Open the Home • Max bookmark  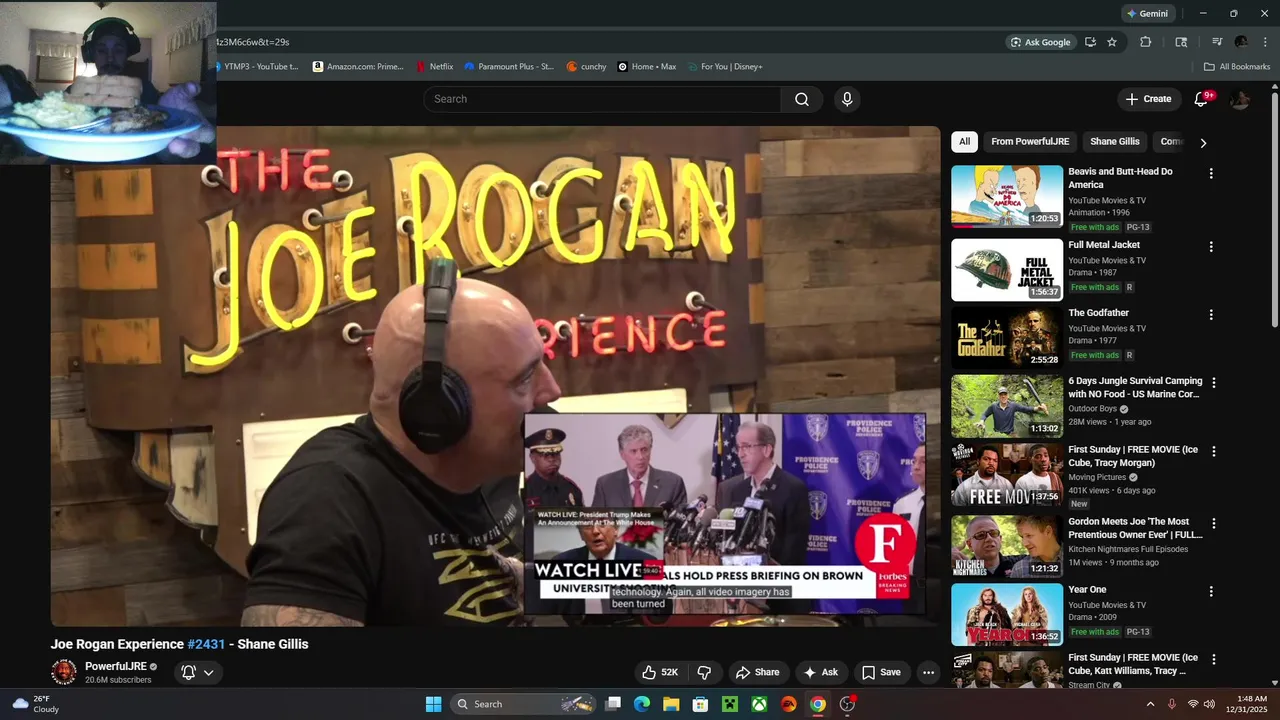pos(647,67)
